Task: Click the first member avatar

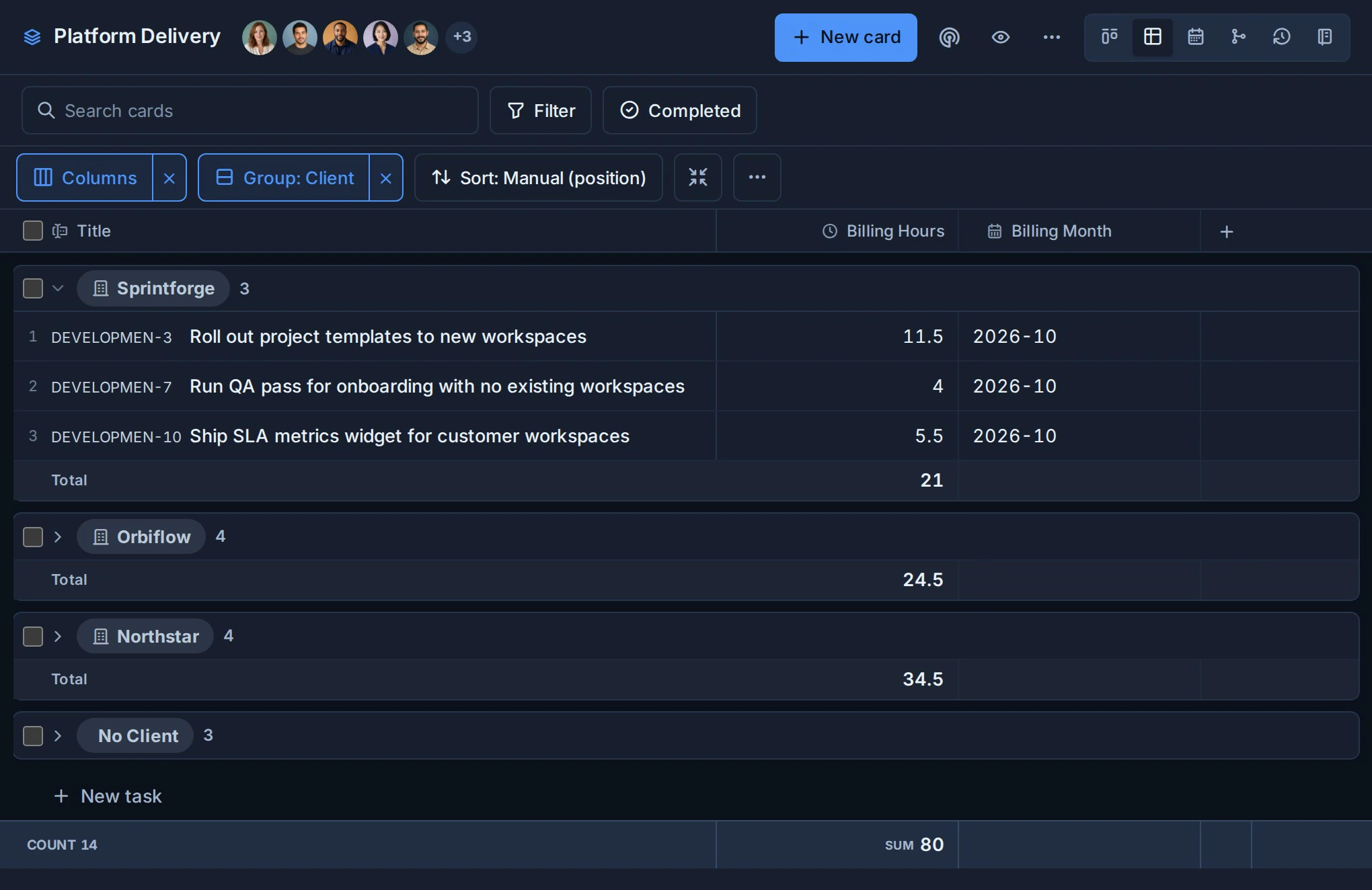Action: pos(260,37)
